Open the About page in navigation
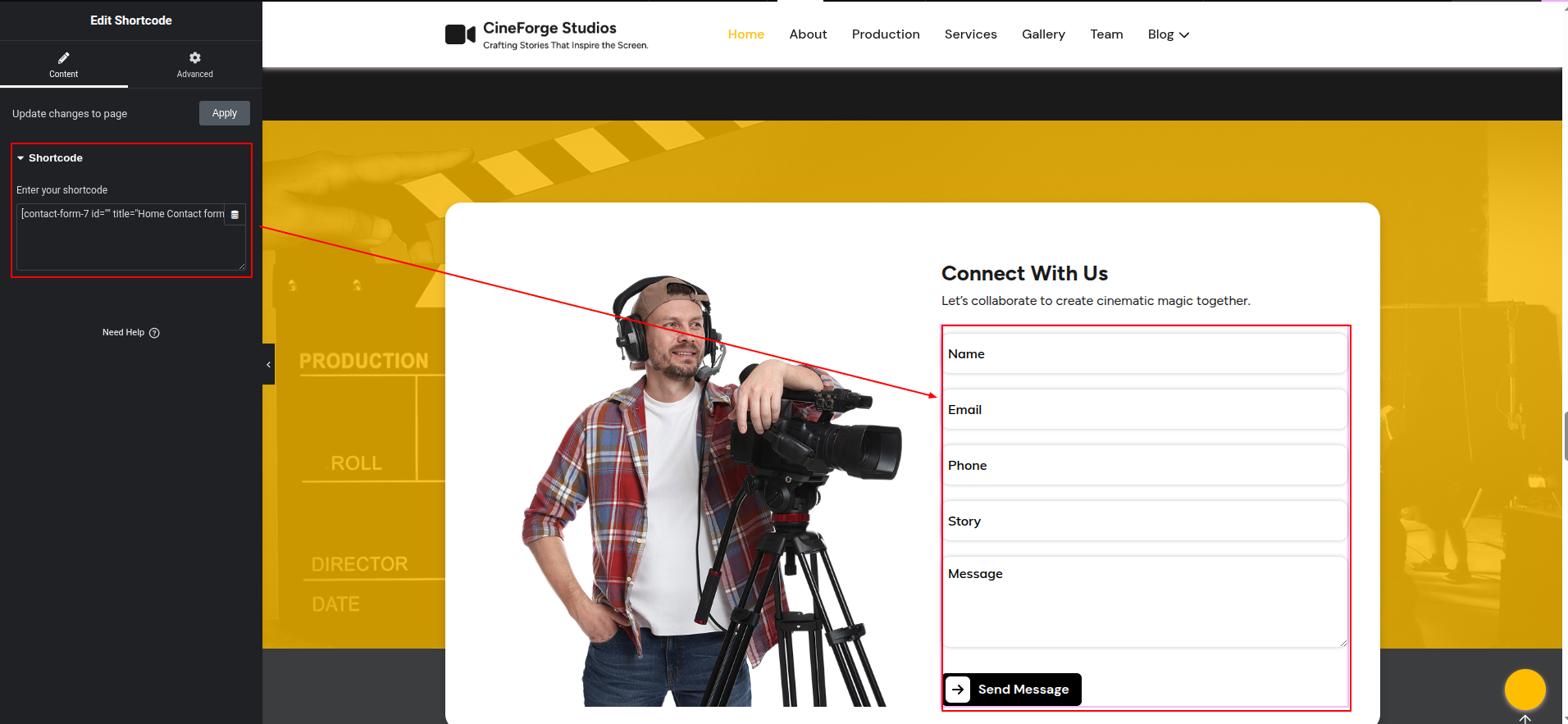 tap(808, 34)
